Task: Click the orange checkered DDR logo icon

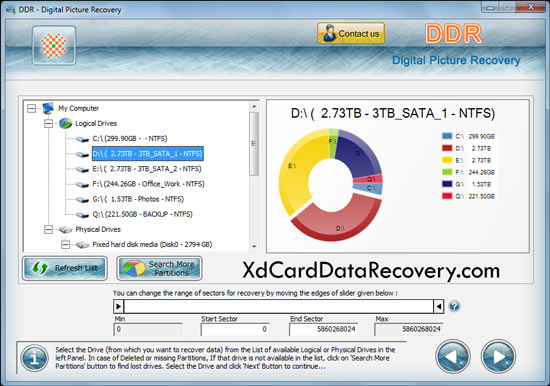Action: pos(54,45)
